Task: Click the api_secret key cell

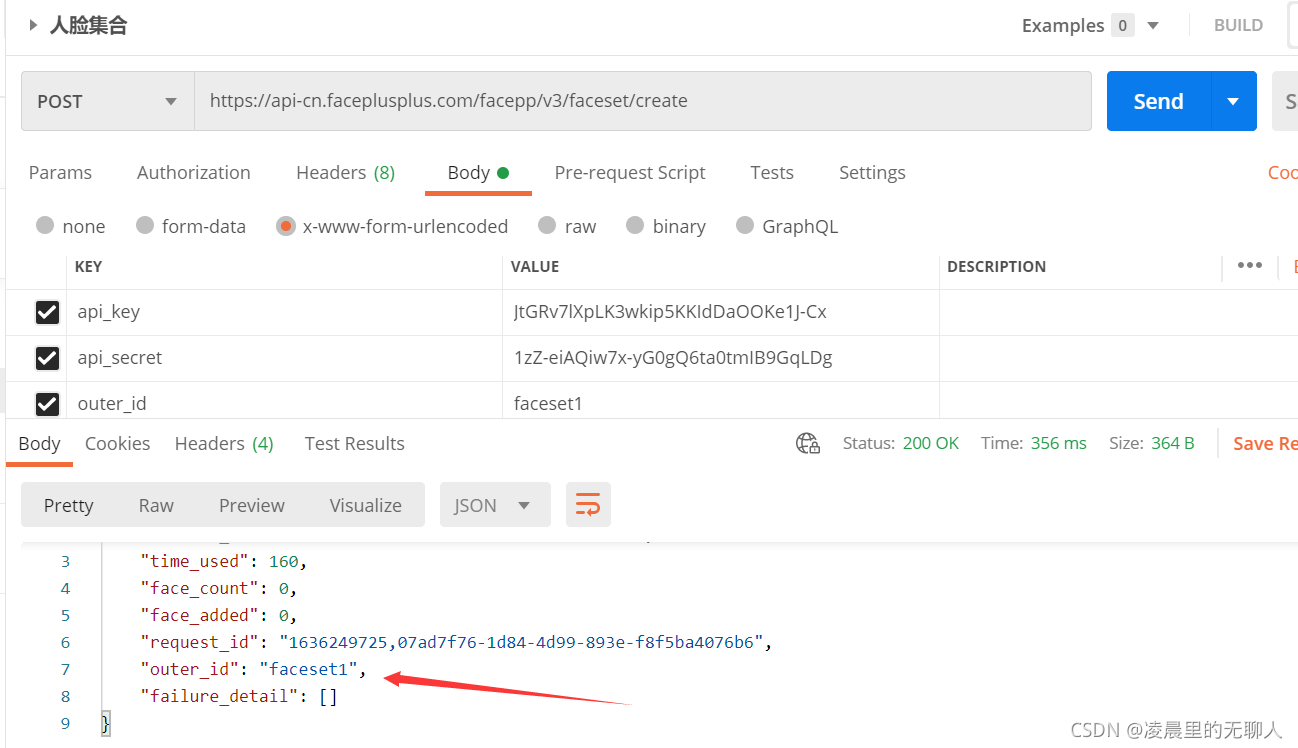Action: (284, 358)
